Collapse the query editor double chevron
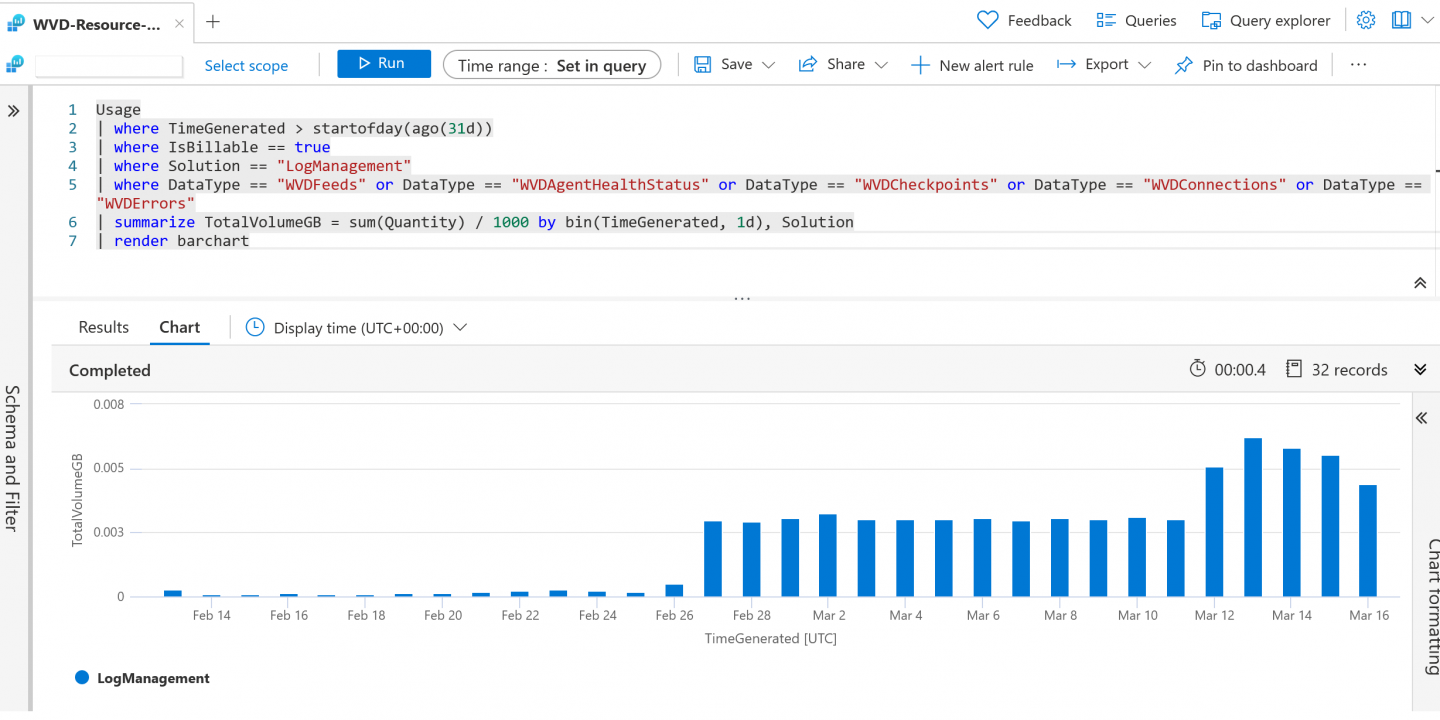This screenshot has width=1440, height=720. [1420, 283]
